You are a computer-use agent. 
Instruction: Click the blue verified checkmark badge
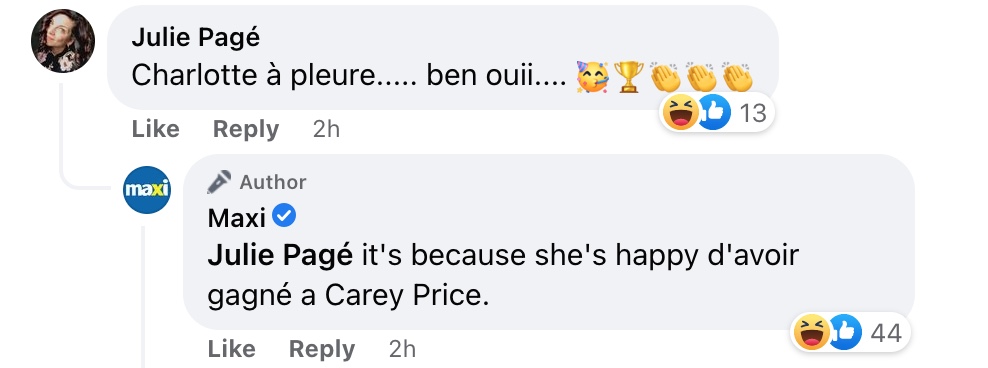[x=284, y=217]
